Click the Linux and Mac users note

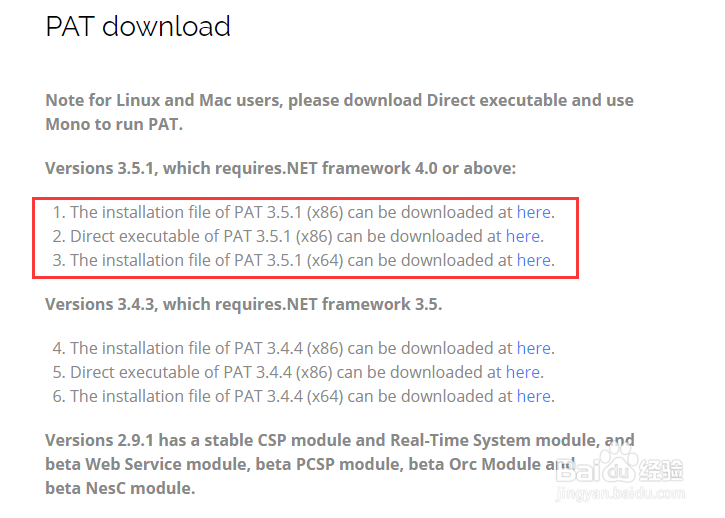[339, 112]
